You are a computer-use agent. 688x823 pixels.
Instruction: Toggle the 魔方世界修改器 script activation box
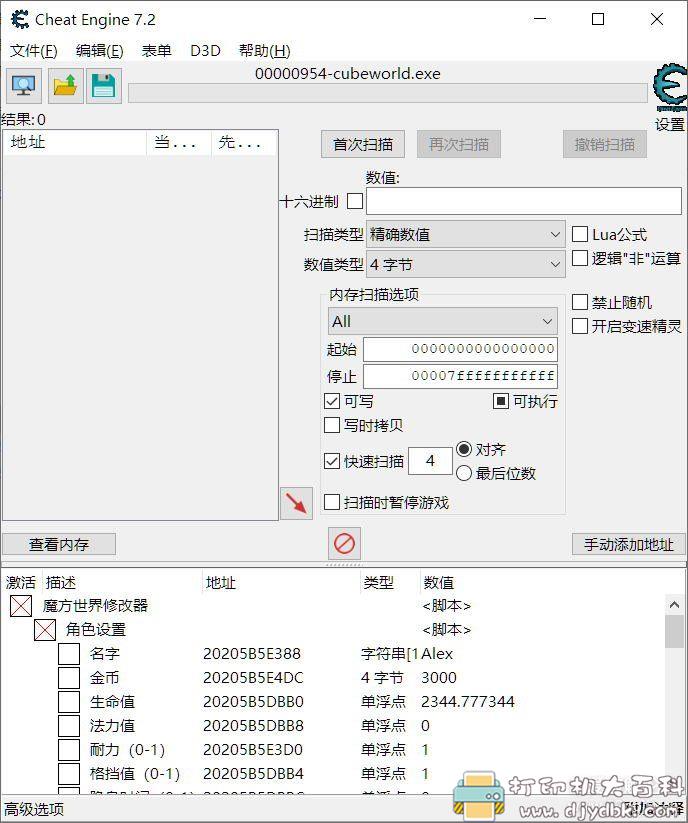(x=21, y=606)
